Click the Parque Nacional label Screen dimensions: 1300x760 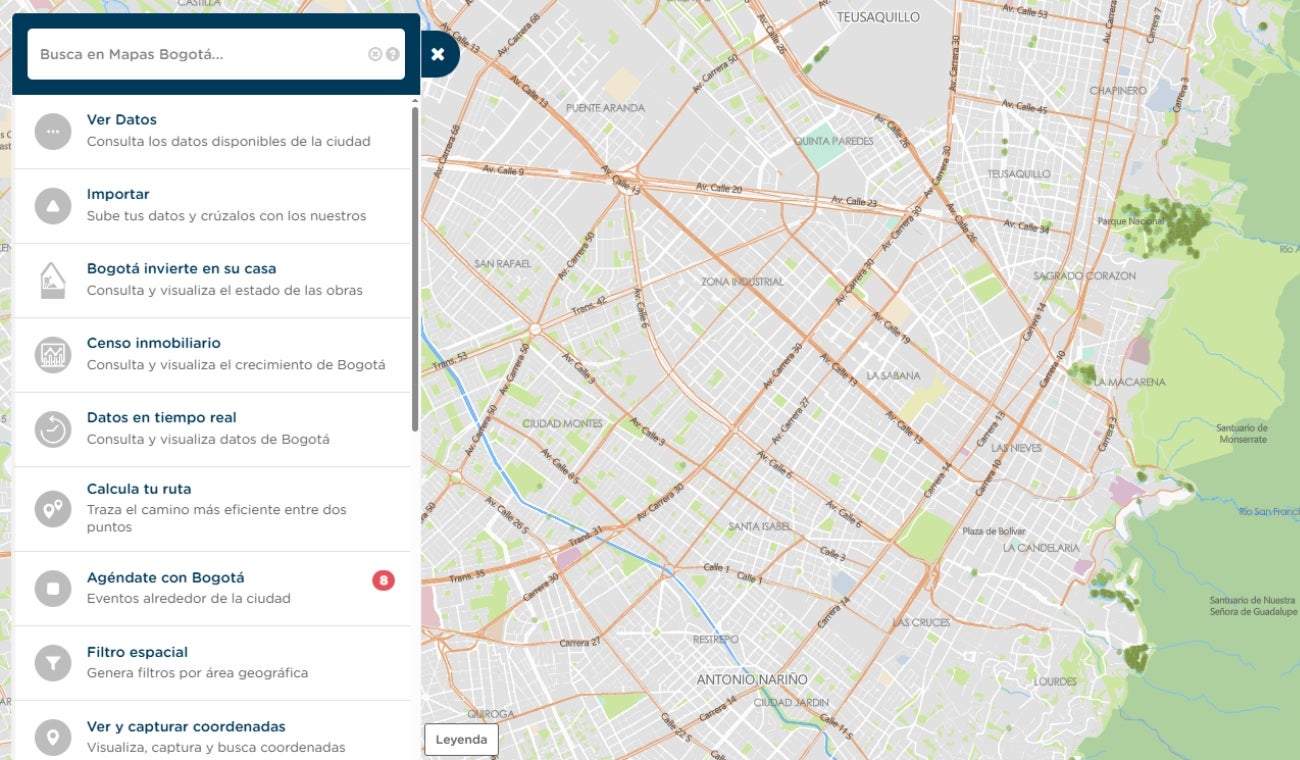point(1131,220)
